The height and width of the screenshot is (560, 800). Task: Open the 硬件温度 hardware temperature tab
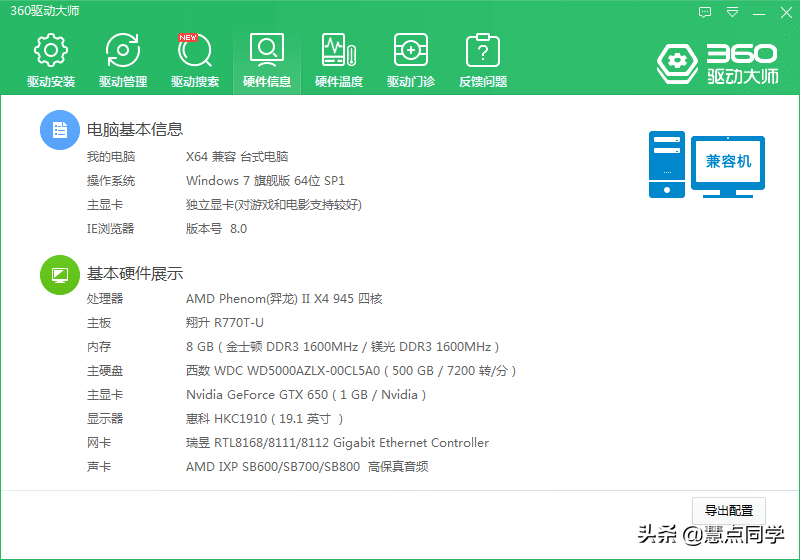339,60
